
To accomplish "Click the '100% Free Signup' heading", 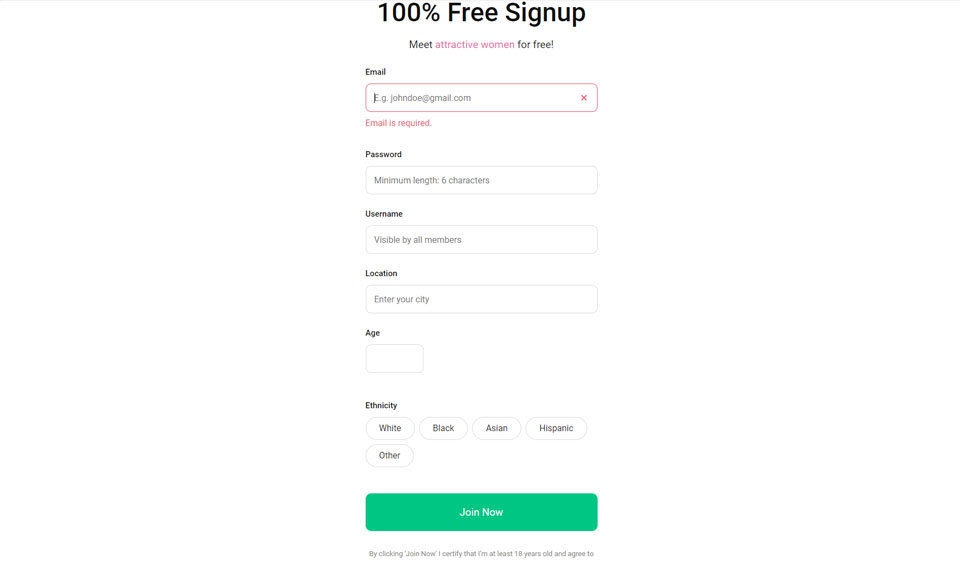I will (x=481, y=13).
